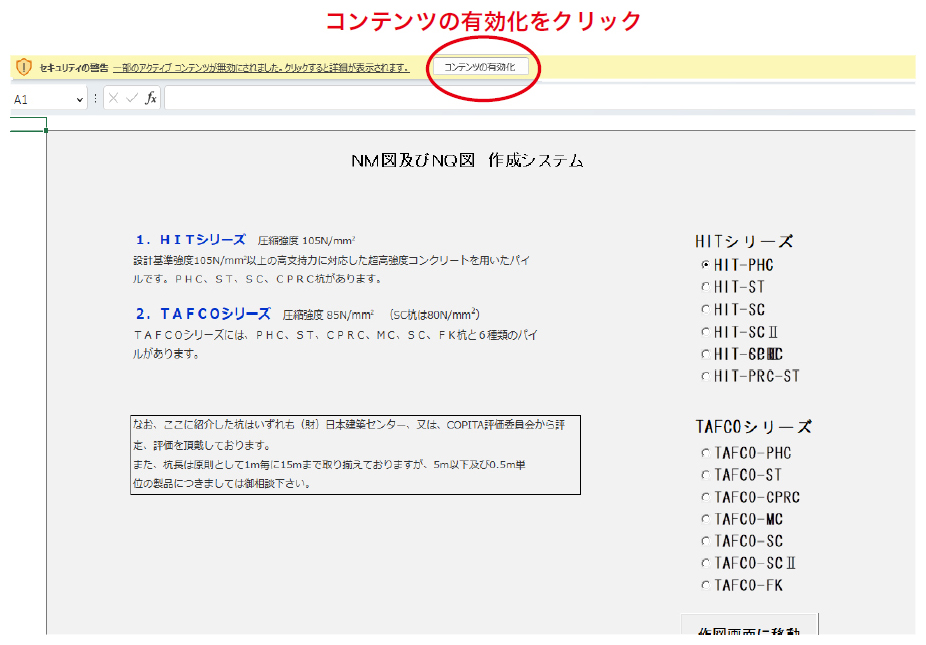Select the TAFCO-CPRC radio button
The image size is (926, 645).
point(705,497)
